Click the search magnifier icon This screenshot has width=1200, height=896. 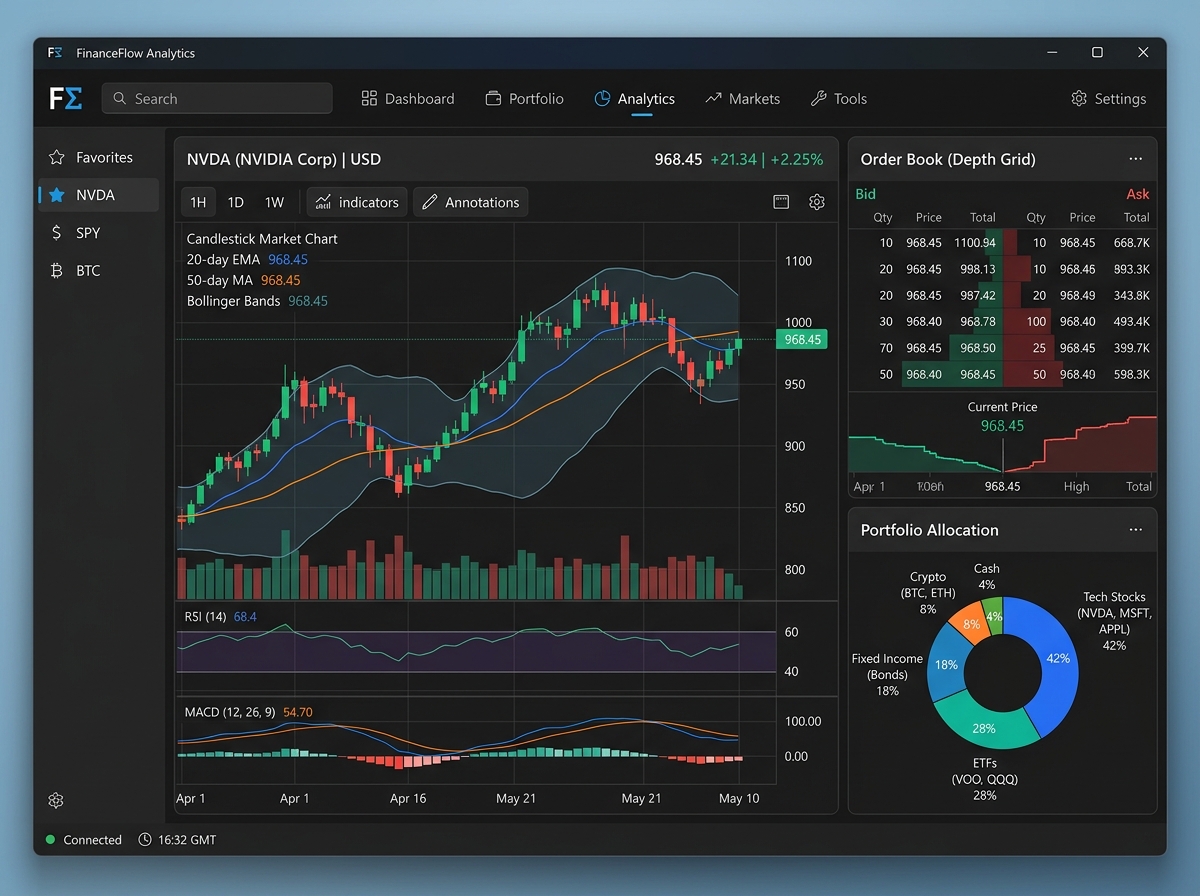(120, 99)
